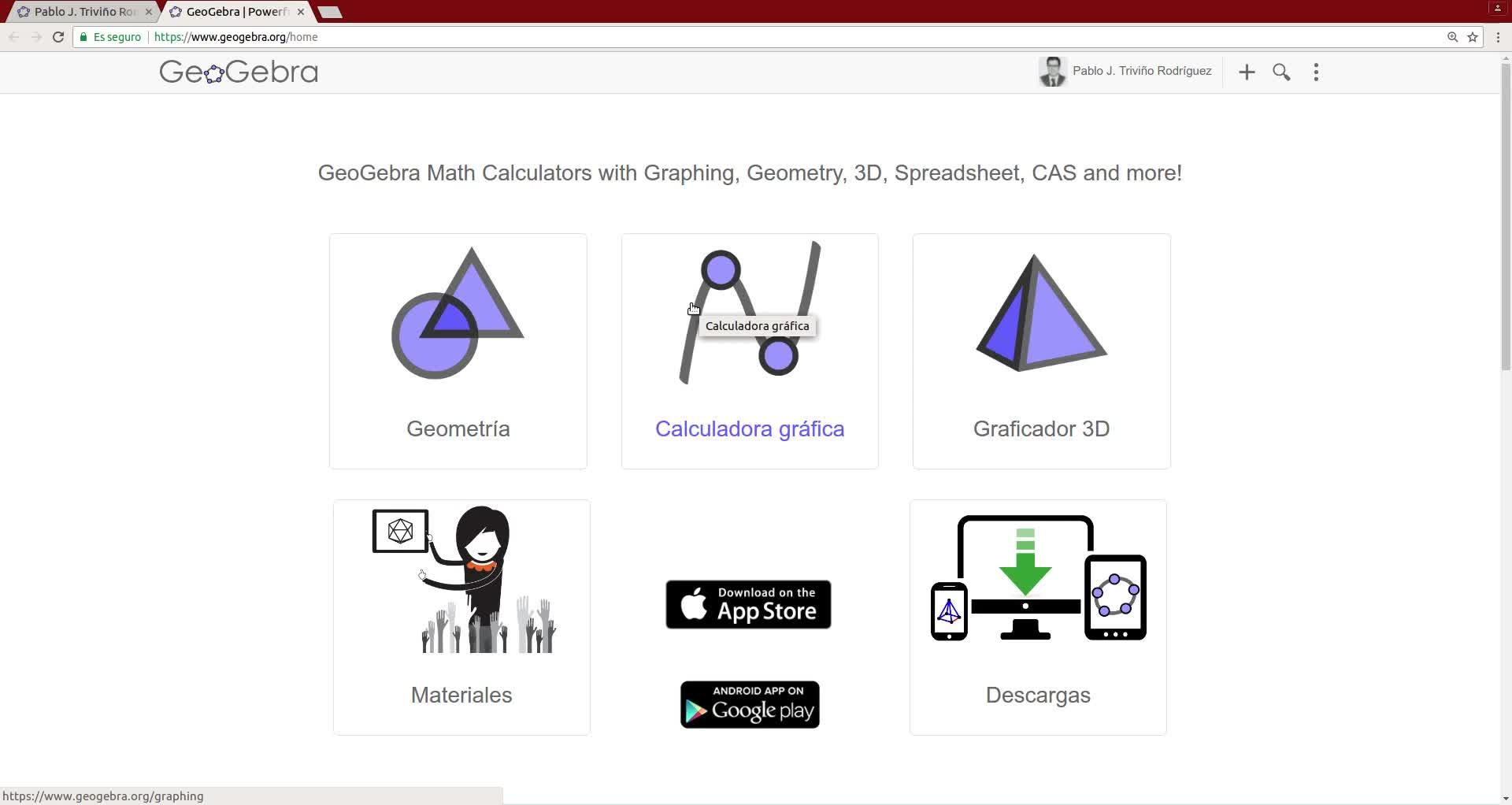Open a new browser tab
The image size is (1512, 805).
(330, 12)
